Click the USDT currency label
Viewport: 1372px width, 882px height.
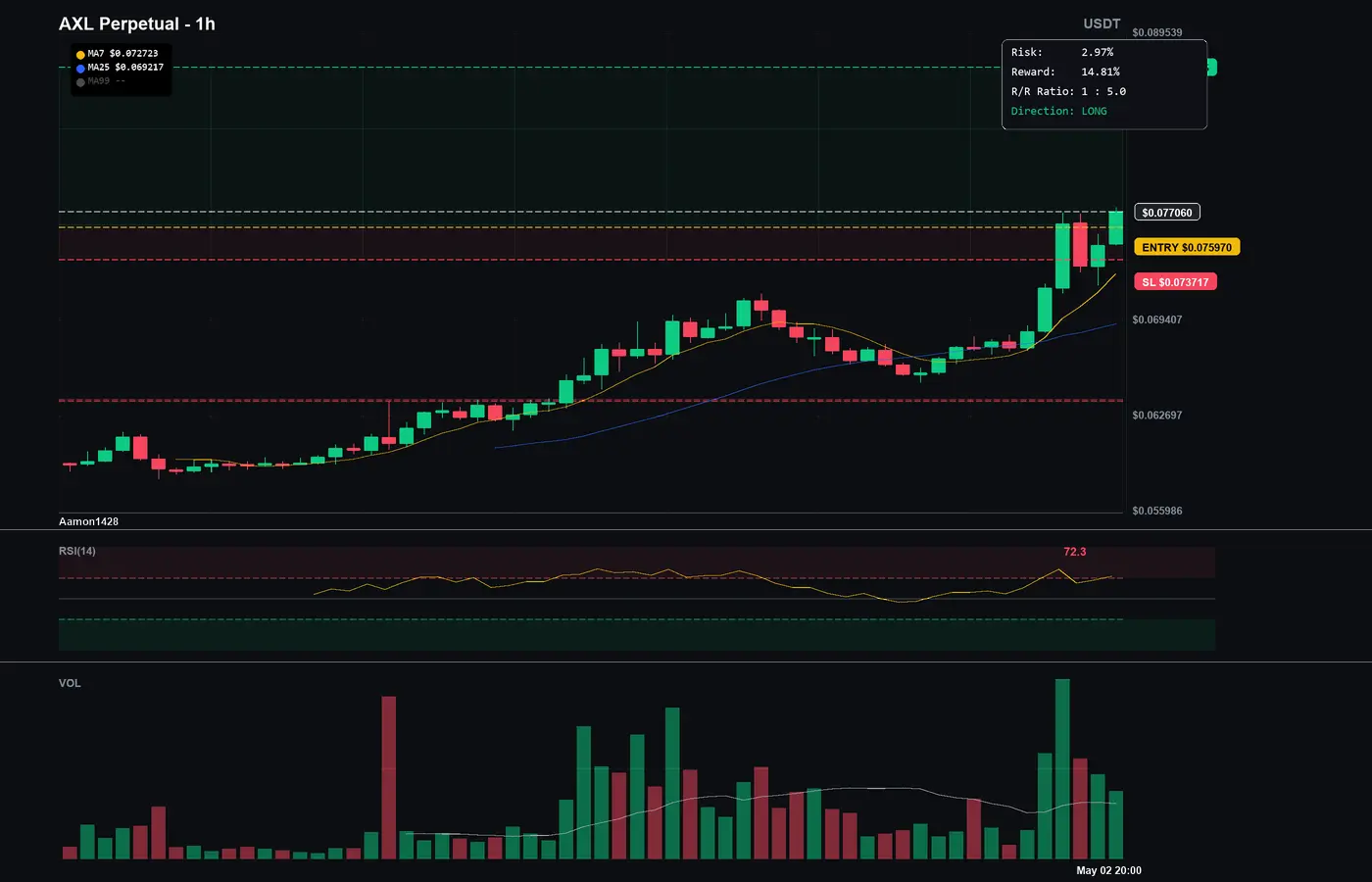[1102, 24]
